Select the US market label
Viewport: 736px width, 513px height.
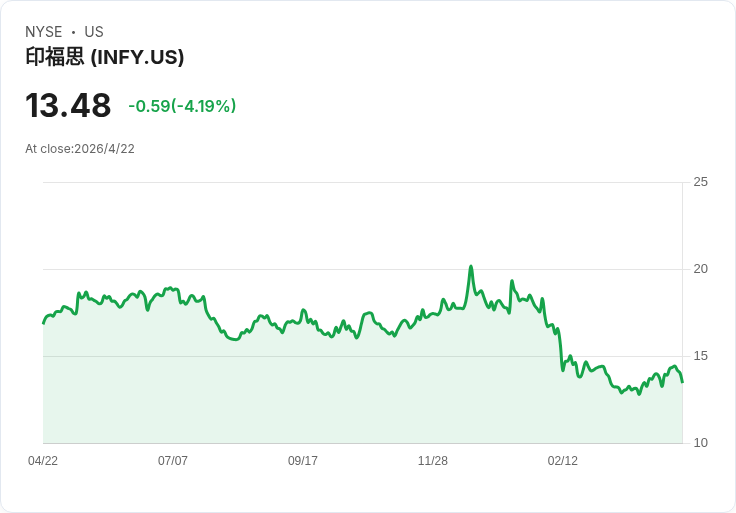coord(94,32)
